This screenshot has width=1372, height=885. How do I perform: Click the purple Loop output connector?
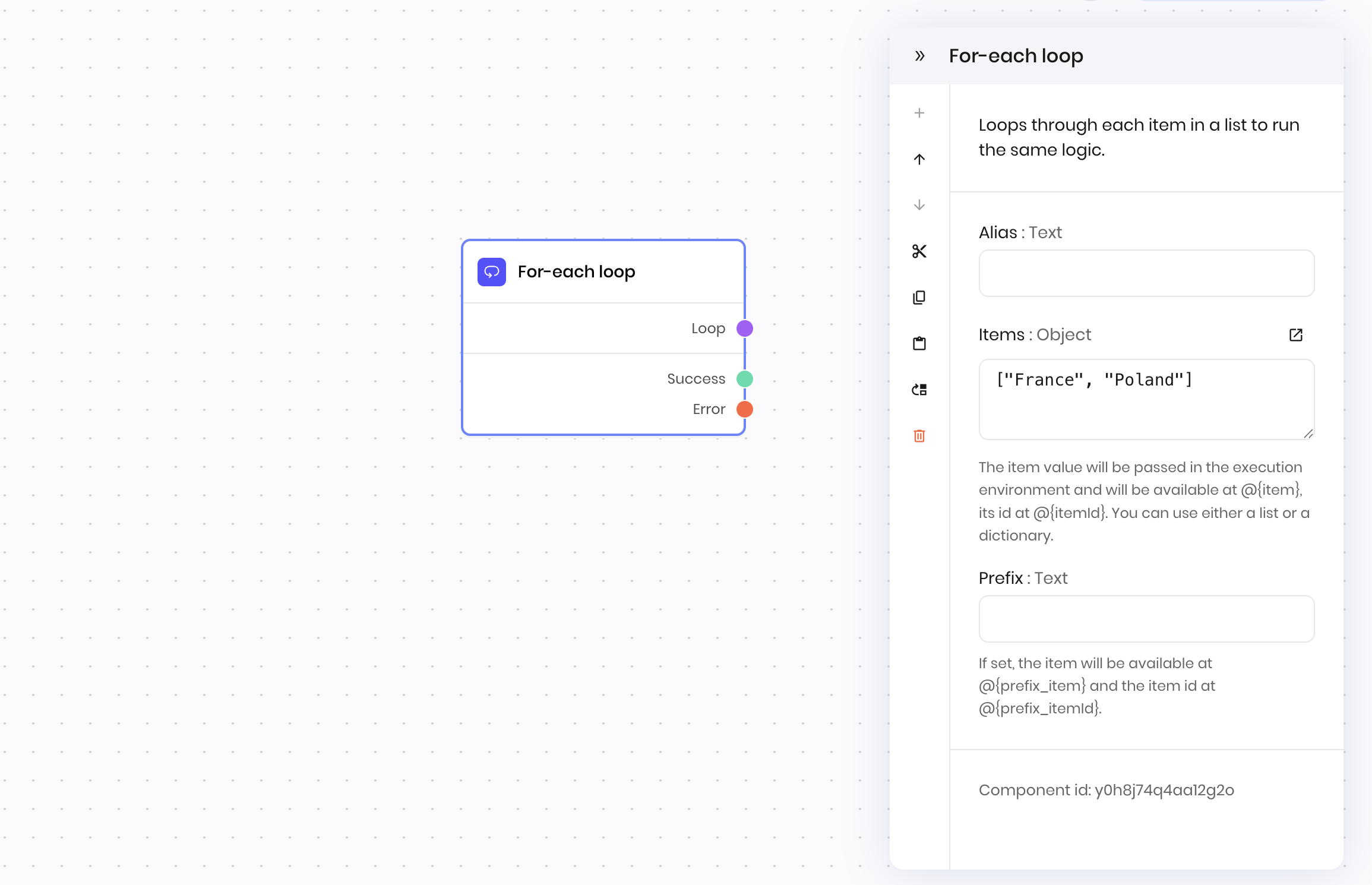745,328
